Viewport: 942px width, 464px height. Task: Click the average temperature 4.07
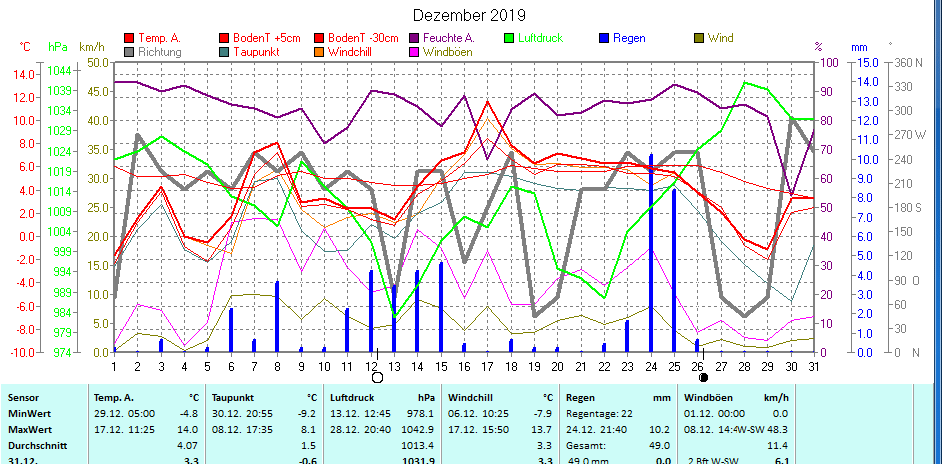tap(189, 445)
